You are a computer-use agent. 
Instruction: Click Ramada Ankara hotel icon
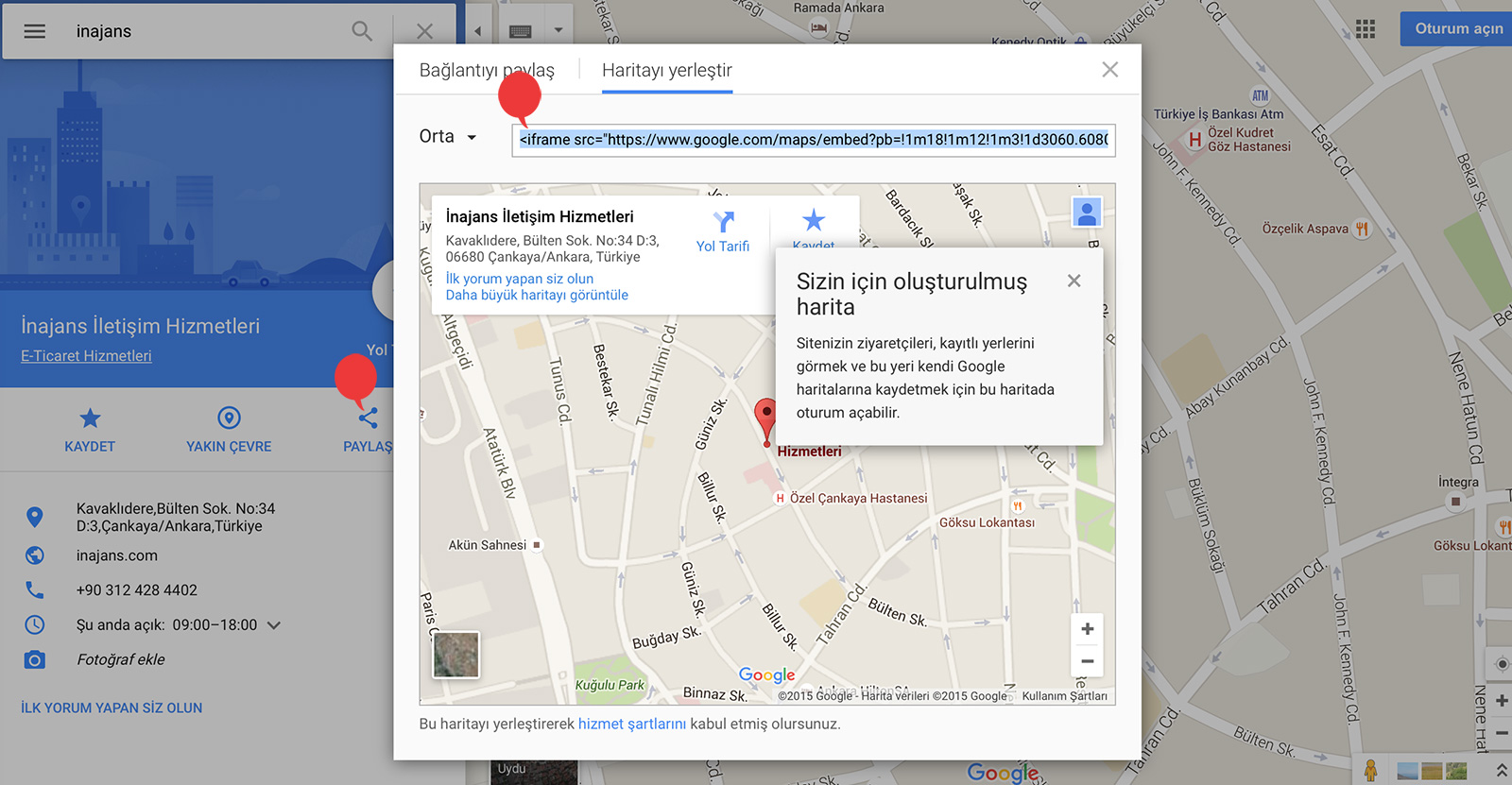819,27
